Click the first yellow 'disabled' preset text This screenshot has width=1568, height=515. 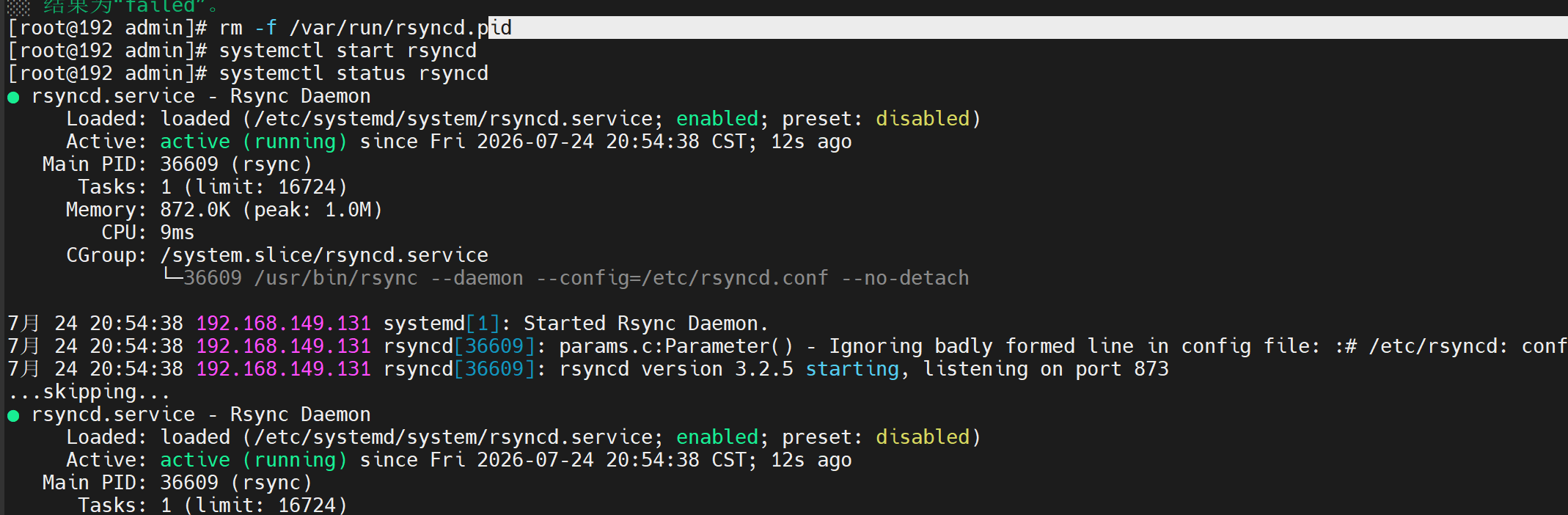923,119
